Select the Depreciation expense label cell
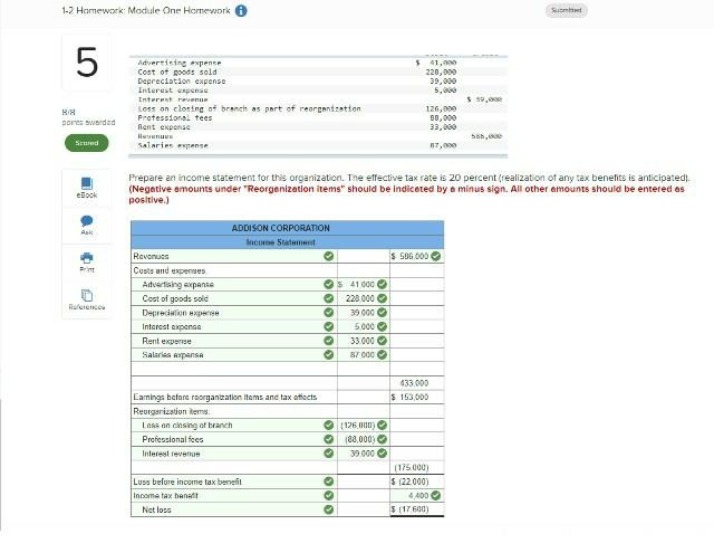The width and height of the screenshot is (714, 552). pos(234,312)
